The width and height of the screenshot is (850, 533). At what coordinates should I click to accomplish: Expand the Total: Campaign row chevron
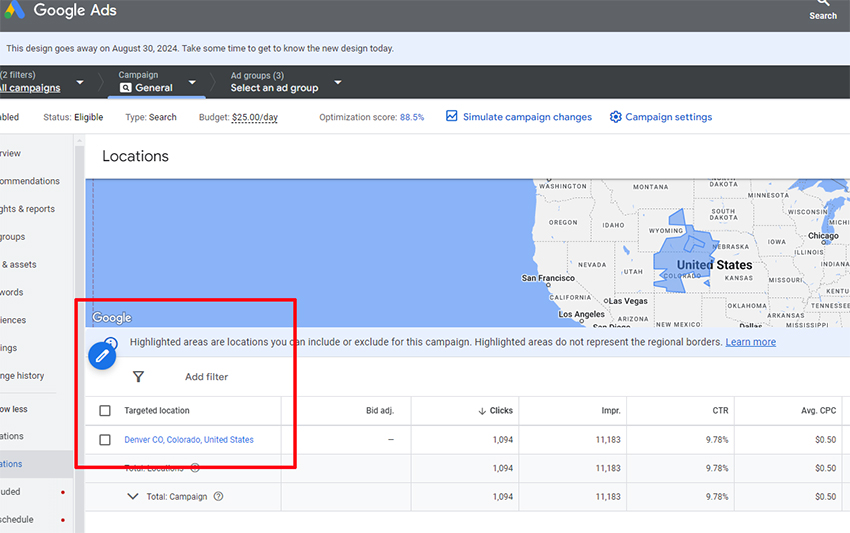tap(133, 496)
